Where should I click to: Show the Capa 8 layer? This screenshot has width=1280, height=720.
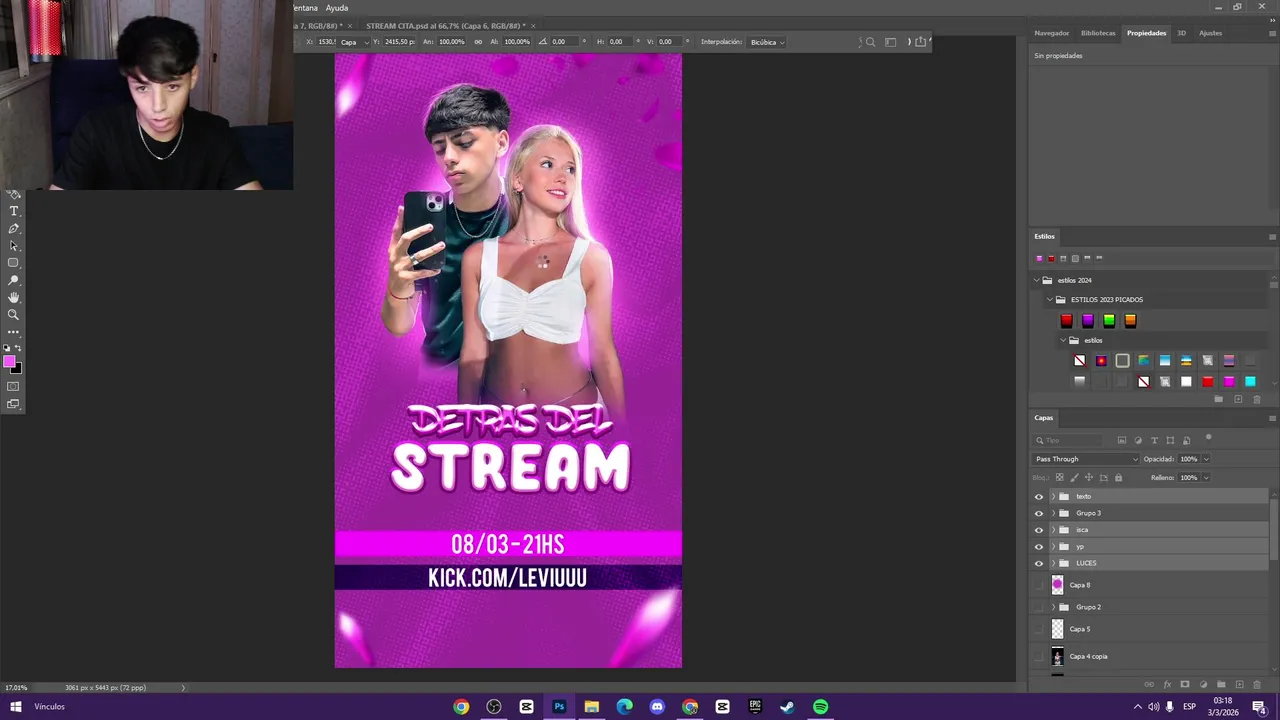click(x=1038, y=585)
